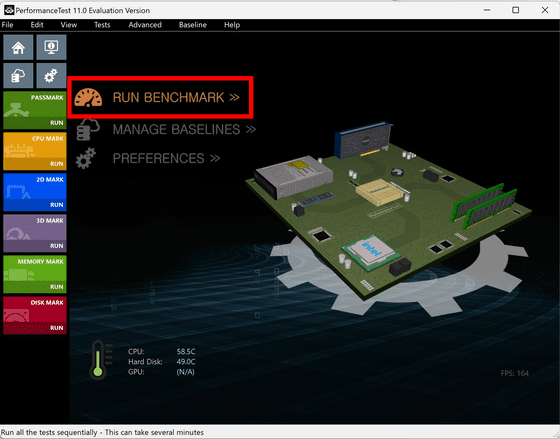
Task: Click the CPU temperature value 58.5C
Action: [x=186, y=351]
